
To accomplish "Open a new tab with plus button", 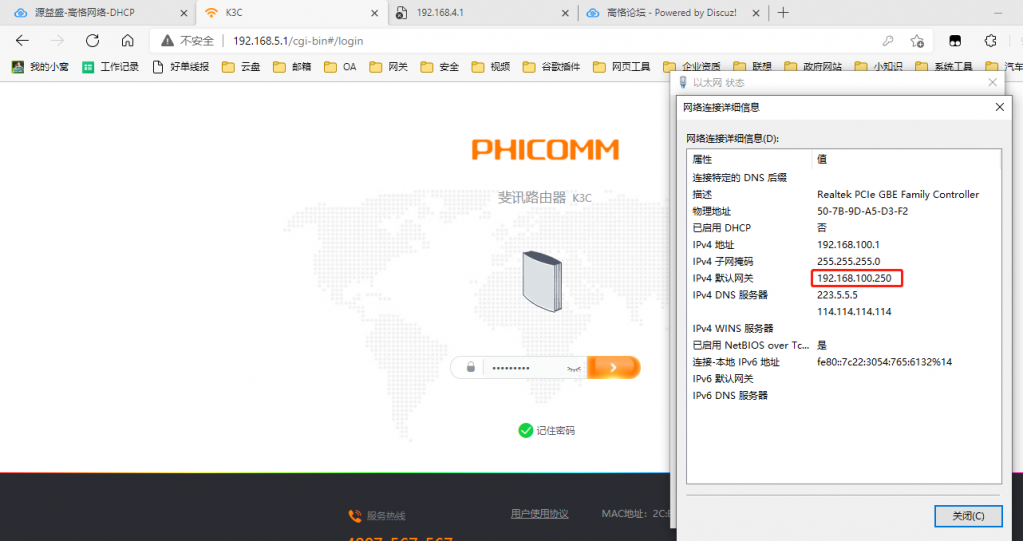I will pyautogui.click(x=783, y=12).
